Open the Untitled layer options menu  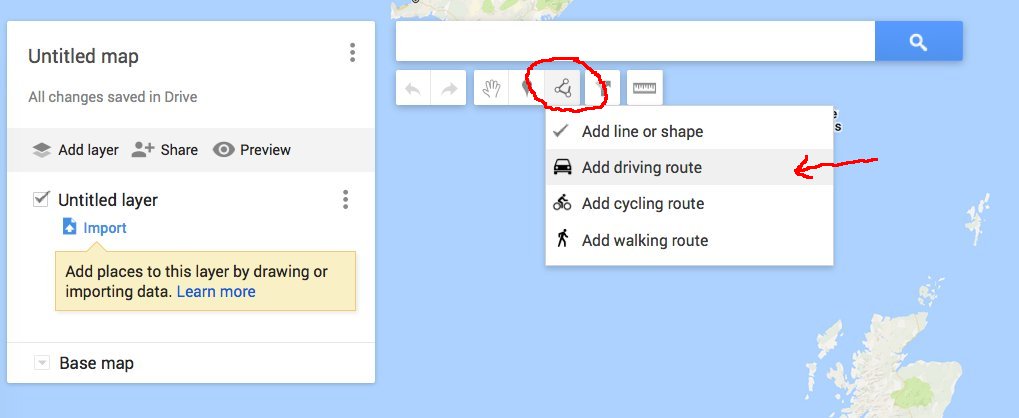pyautogui.click(x=345, y=200)
